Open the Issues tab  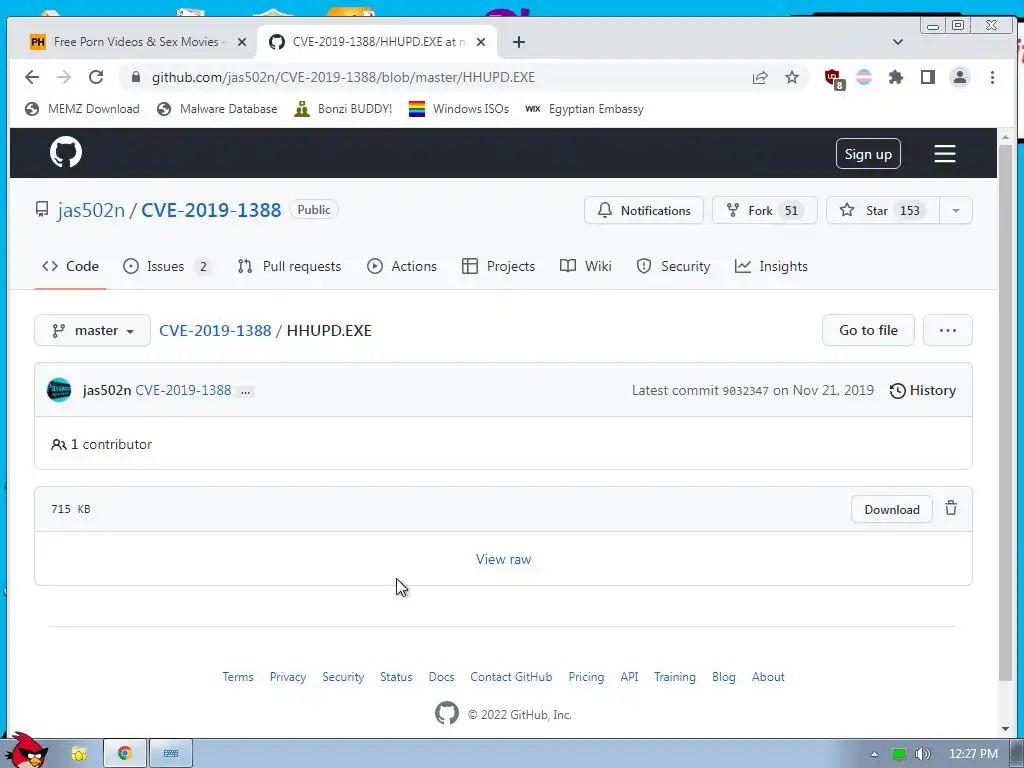click(167, 266)
